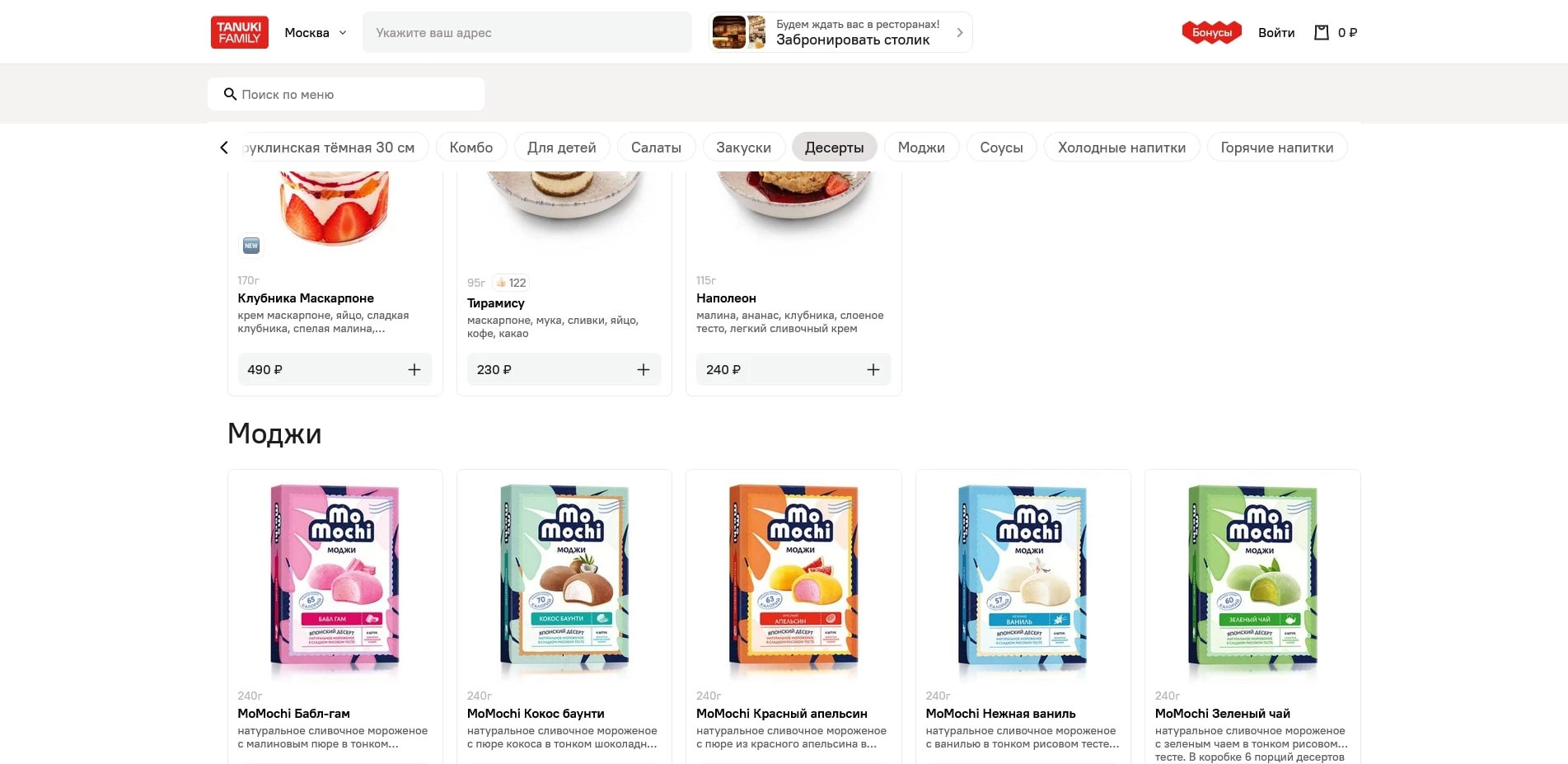Screen dimensions: 1568x764
Task: Add Клубника Маскарпоне with plus icon
Action: [414, 370]
